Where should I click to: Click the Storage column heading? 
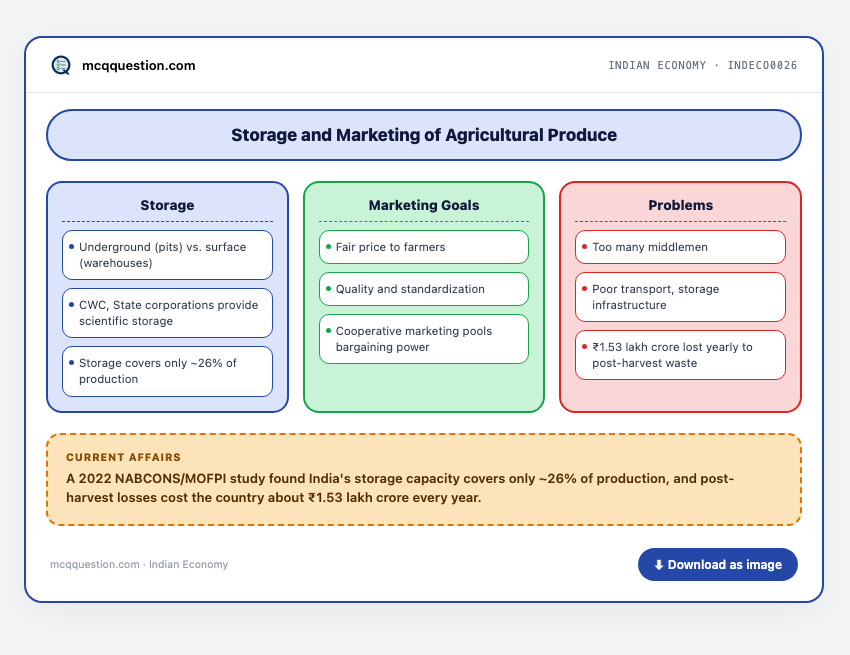[167, 205]
